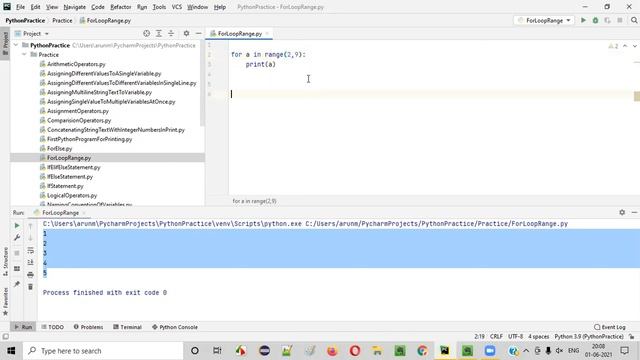The height and width of the screenshot is (360, 640).
Task: Click the print icon in Run panel
Action: [x=31, y=275]
